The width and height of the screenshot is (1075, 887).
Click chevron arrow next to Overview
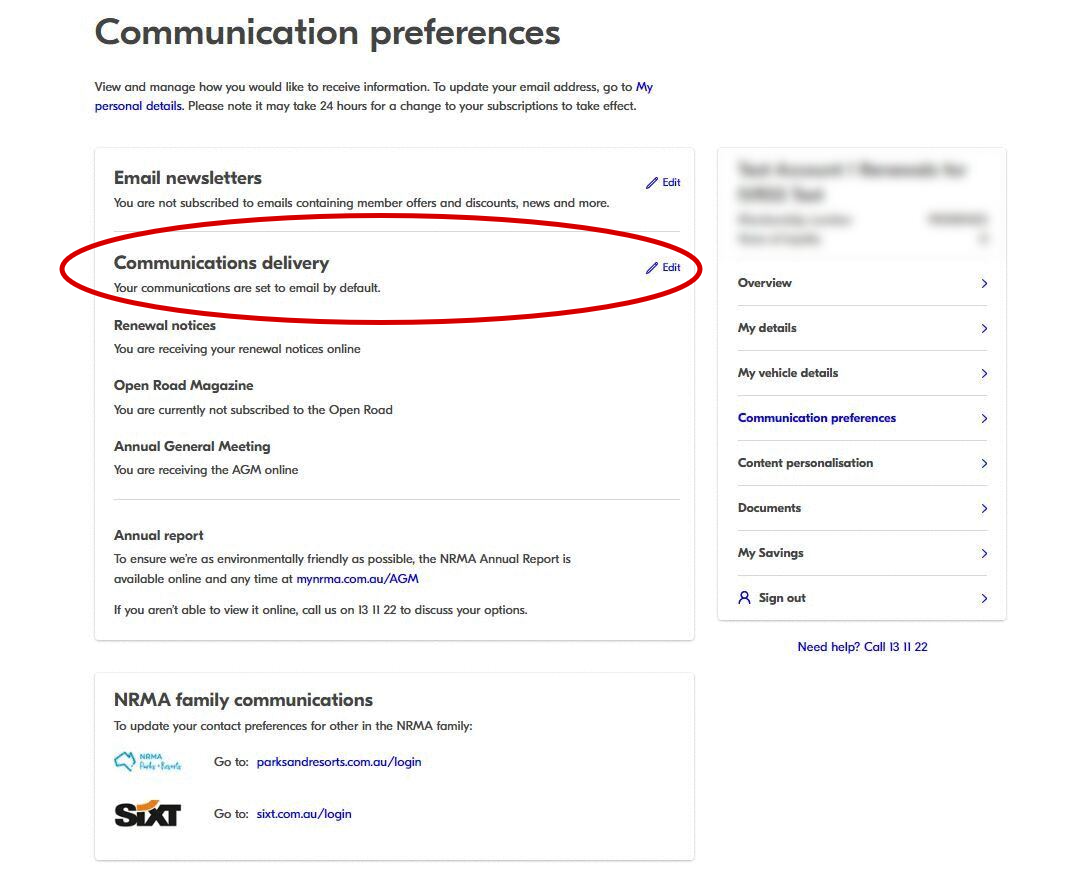[984, 284]
